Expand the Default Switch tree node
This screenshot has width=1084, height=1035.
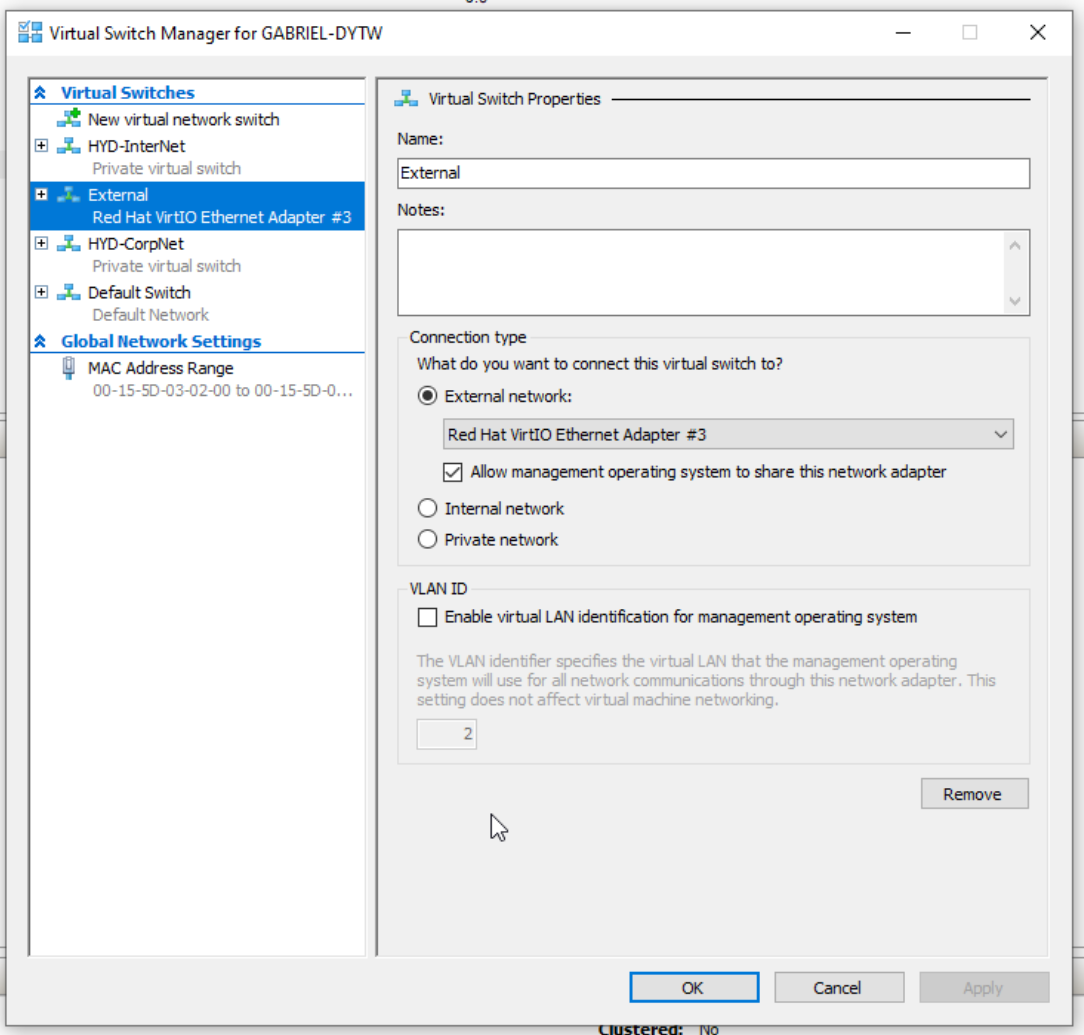[41, 292]
